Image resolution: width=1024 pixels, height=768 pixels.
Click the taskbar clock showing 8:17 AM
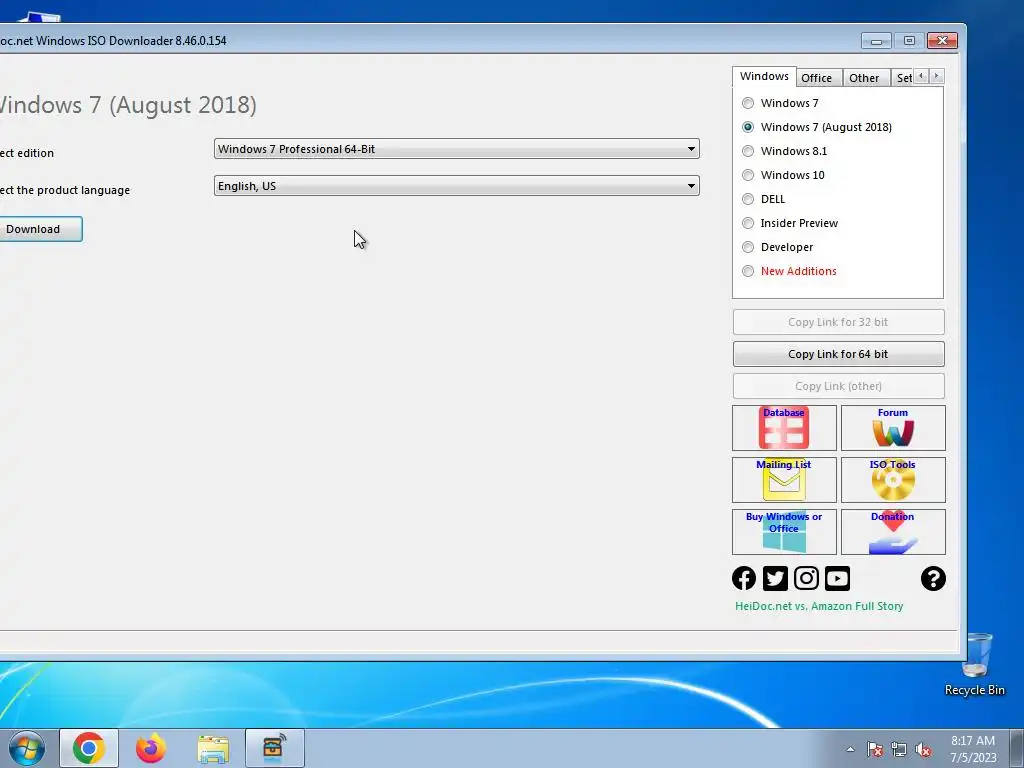pyautogui.click(x=973, y=749)
